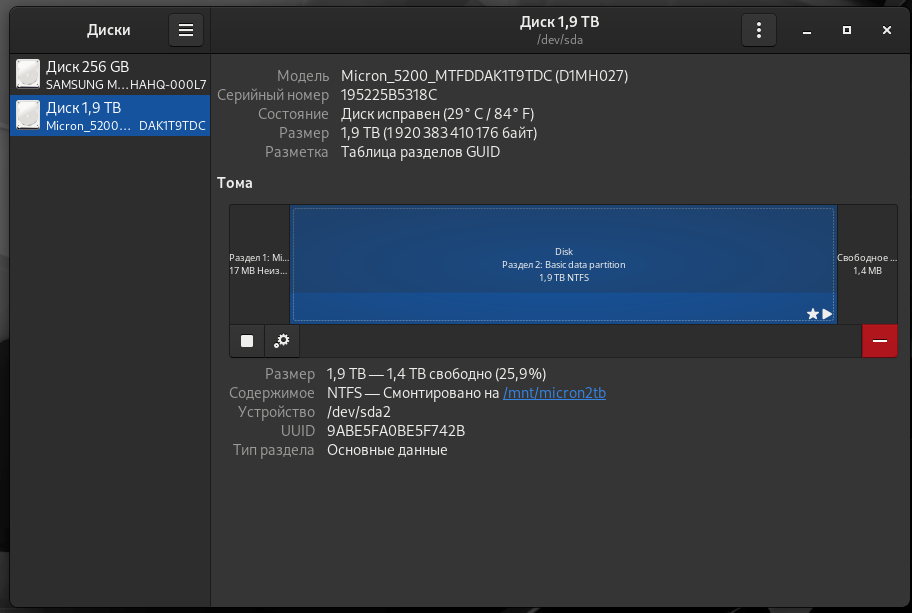The image size is (912, 613).
Task: Close the Disks window
Action: tap(887, 30)
